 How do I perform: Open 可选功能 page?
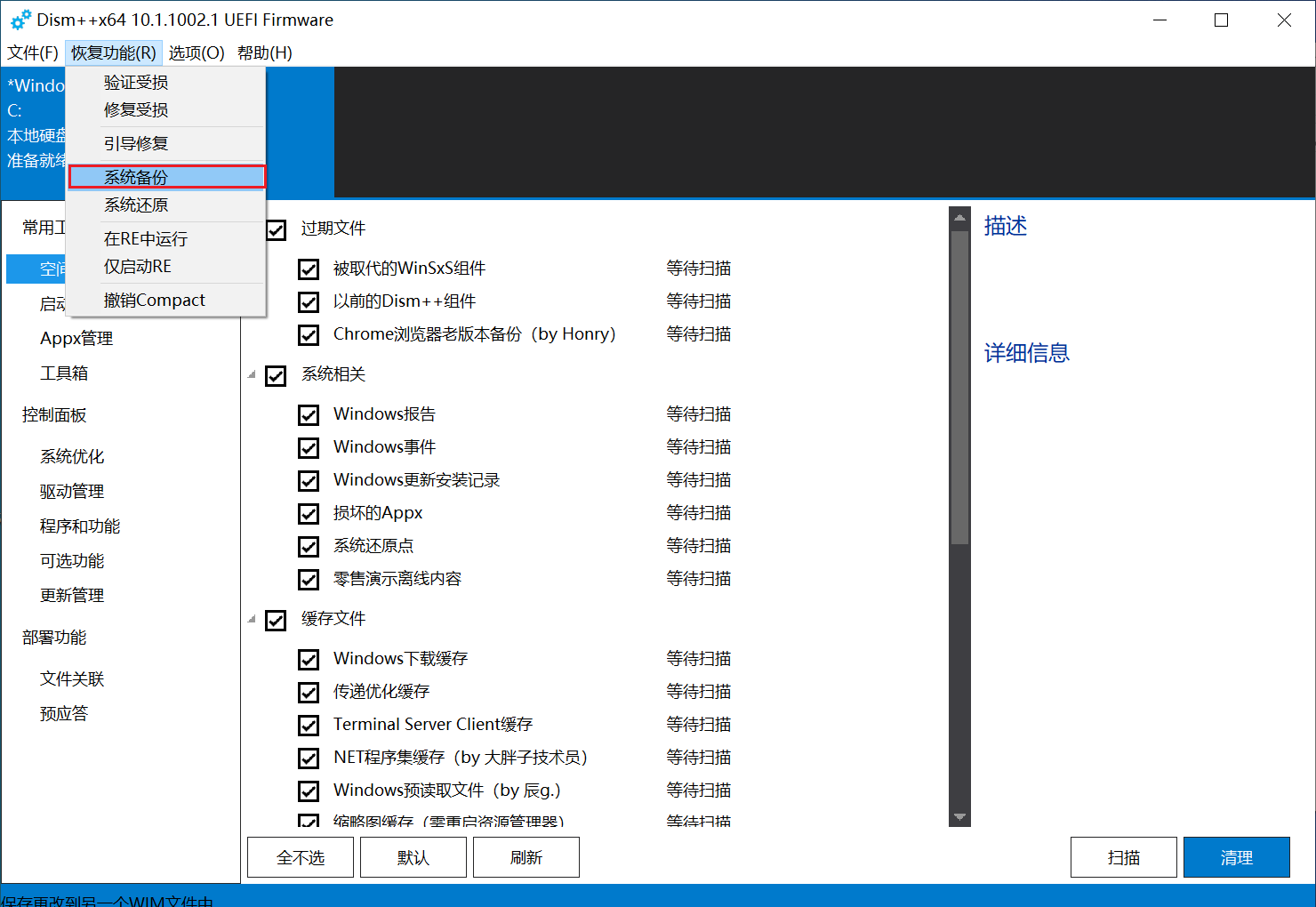(72, 560)
